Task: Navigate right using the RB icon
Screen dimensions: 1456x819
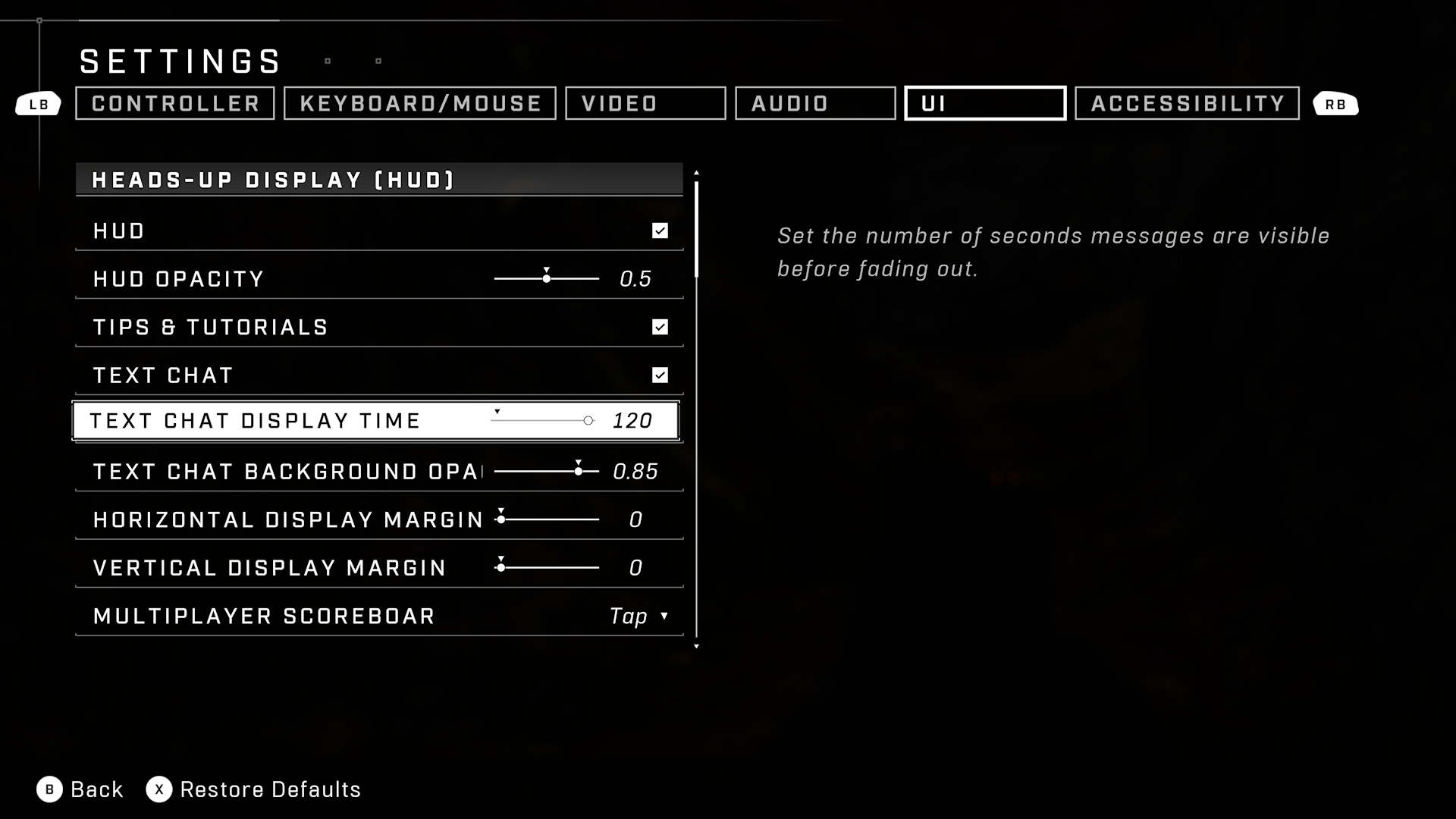Action: click(x=1336, y=103)
